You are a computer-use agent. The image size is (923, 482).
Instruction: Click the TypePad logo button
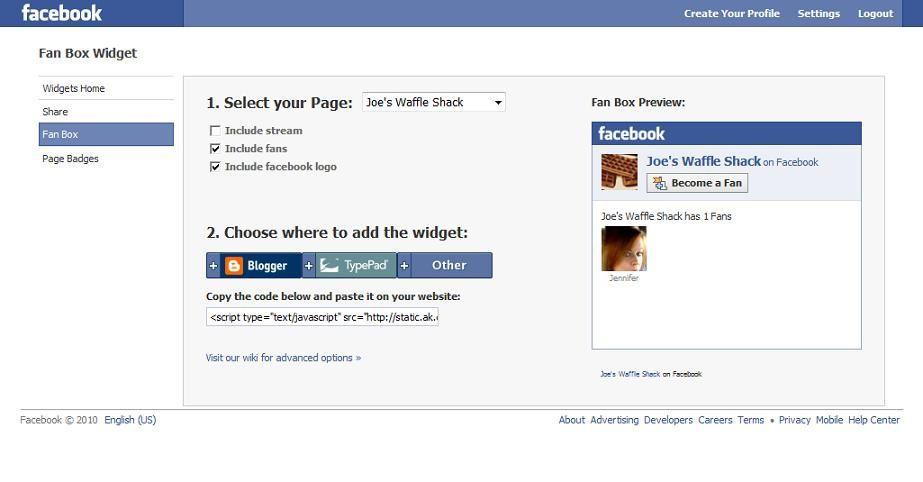(356, 266)
